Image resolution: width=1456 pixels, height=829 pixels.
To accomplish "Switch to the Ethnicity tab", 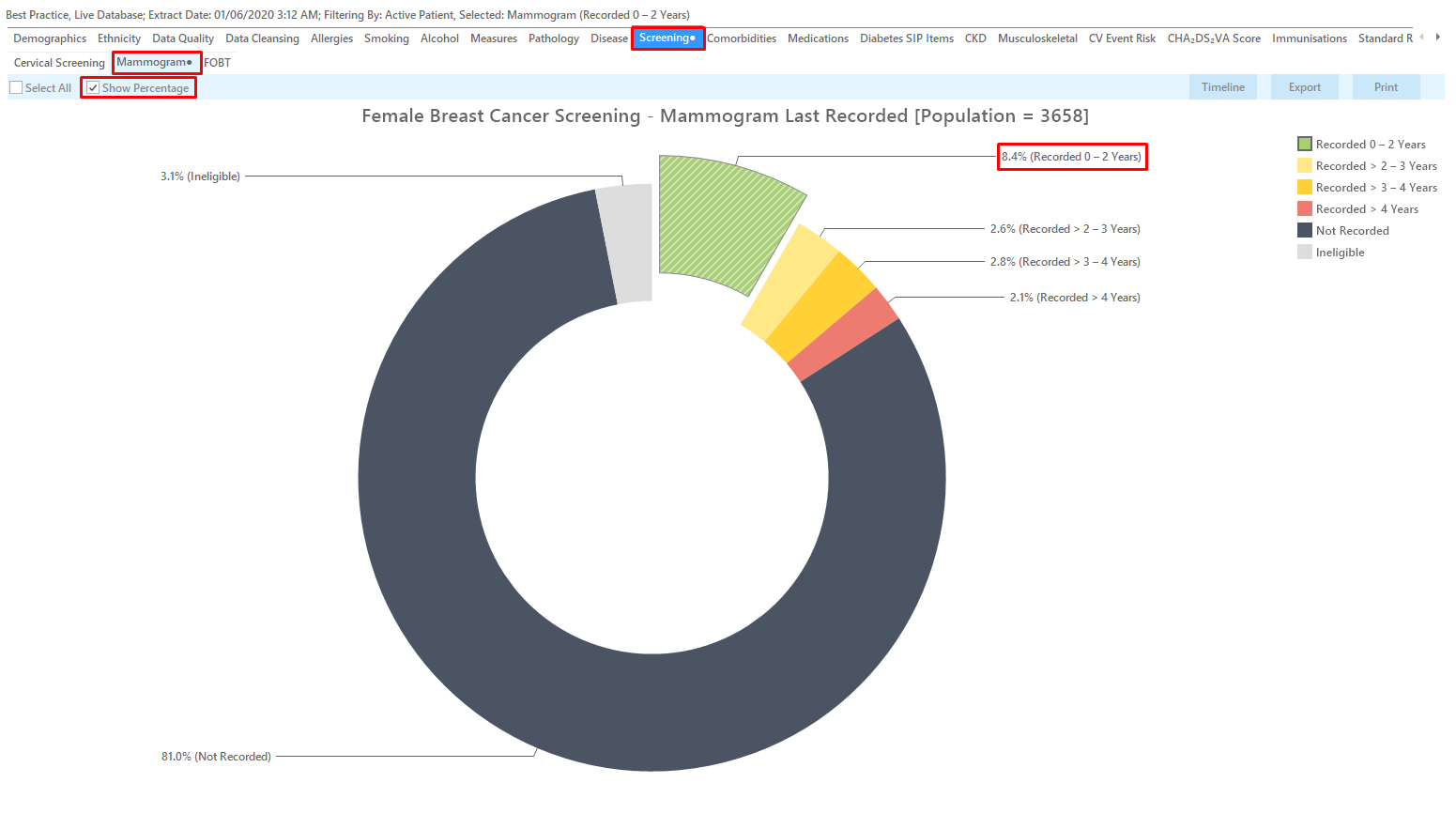I will tap(119, 38).
